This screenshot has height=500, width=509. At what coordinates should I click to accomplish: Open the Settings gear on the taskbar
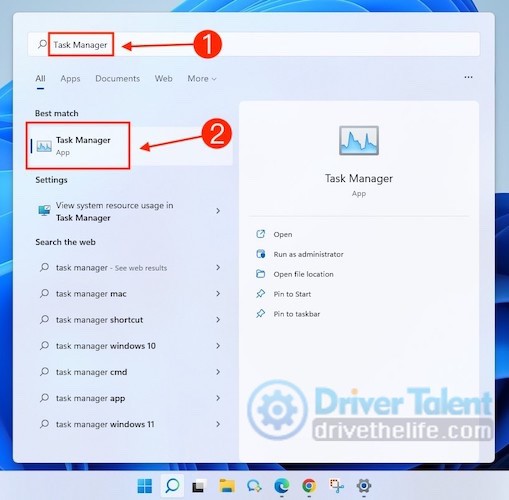click(364, 486)
